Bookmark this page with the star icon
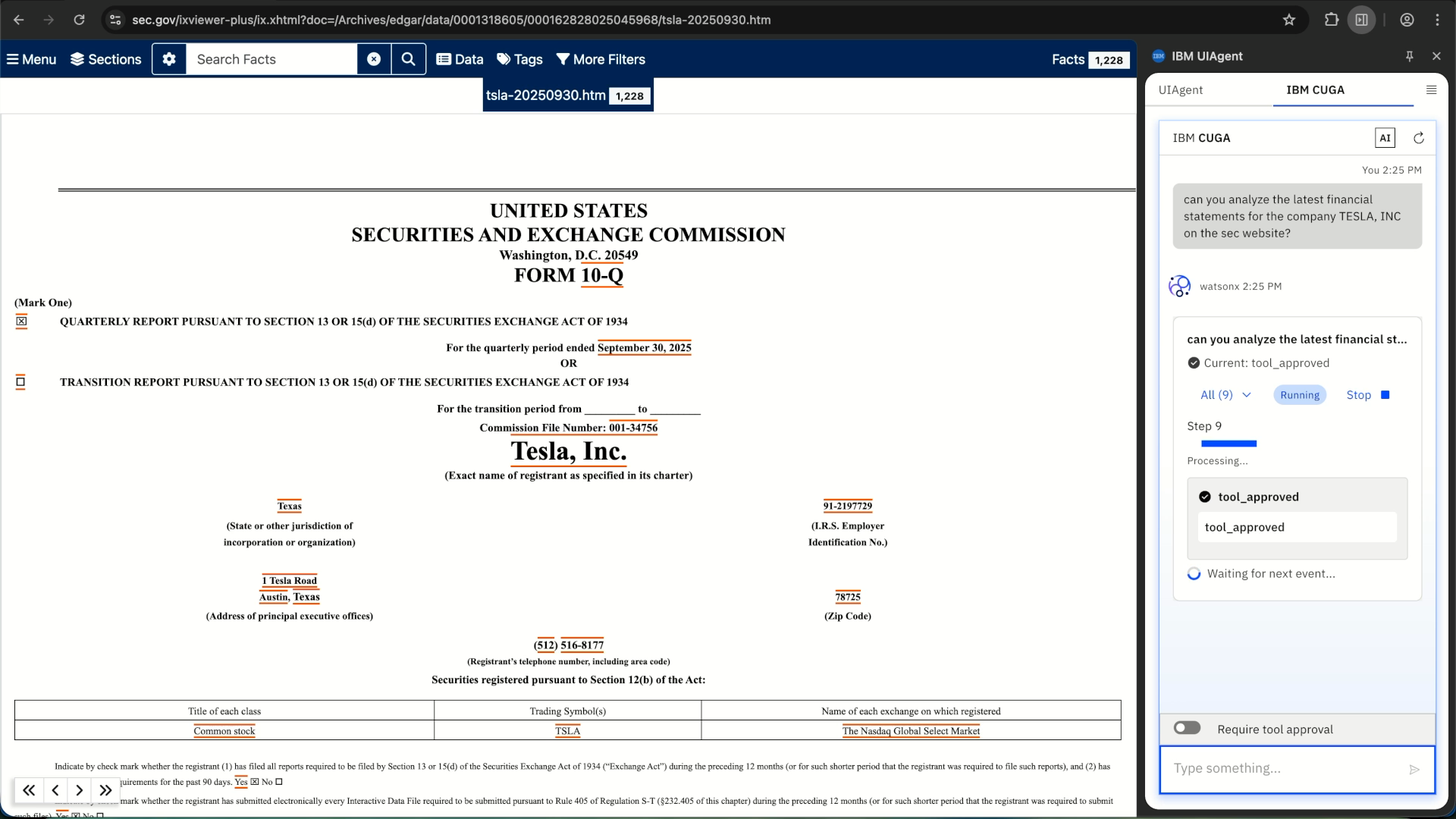This screenshot has height=819, width=1456. point(1289,20)
